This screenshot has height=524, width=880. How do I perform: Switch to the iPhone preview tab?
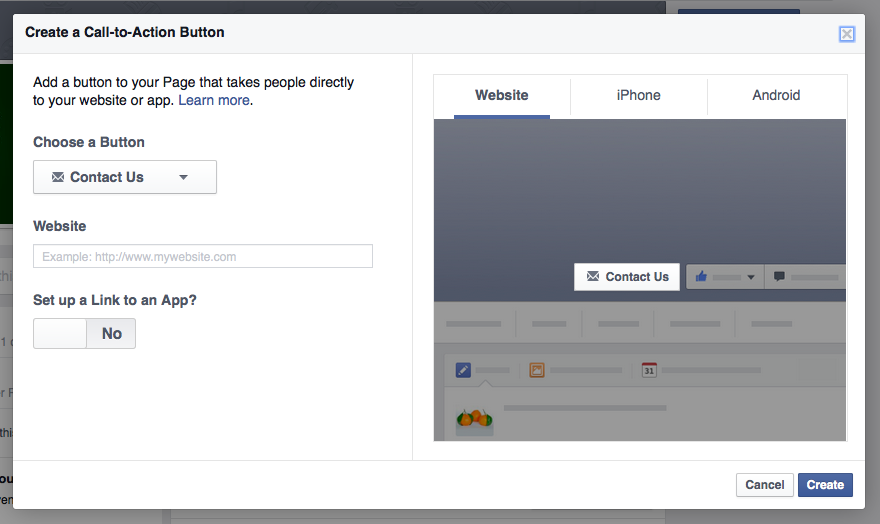[x=638, y=96]
